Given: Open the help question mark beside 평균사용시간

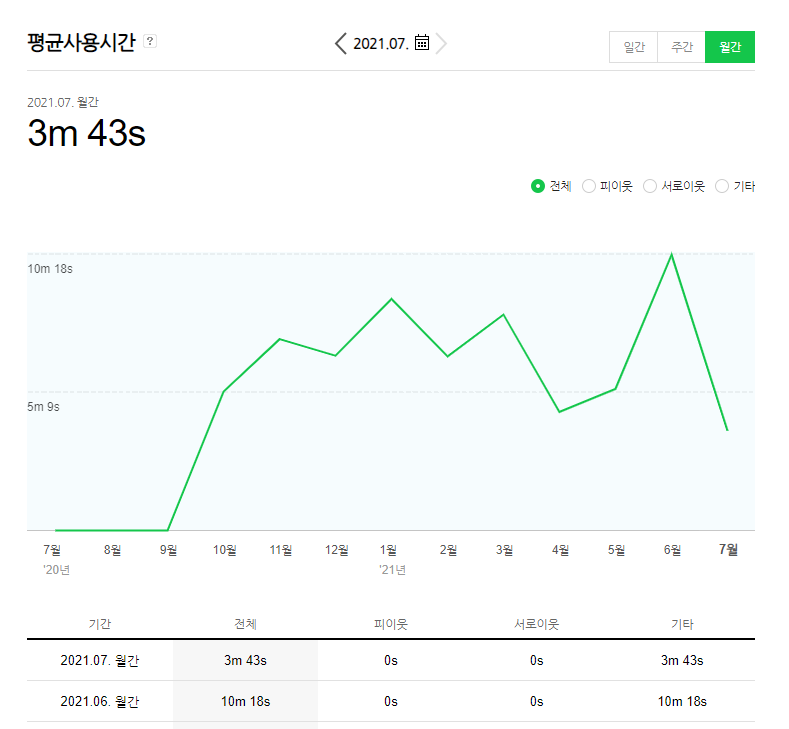Looking at the screenshot, I should pyautogui.click(x=150, y=41).
